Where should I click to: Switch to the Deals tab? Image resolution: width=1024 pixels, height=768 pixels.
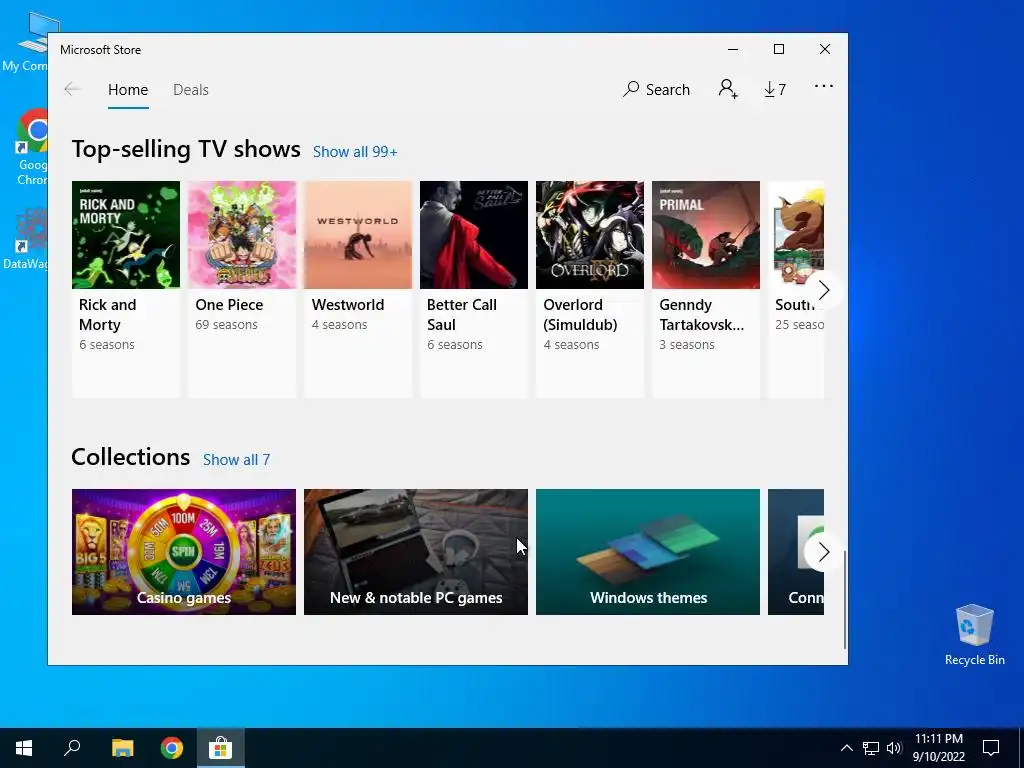pyautogui.click(x=191, y=89)
